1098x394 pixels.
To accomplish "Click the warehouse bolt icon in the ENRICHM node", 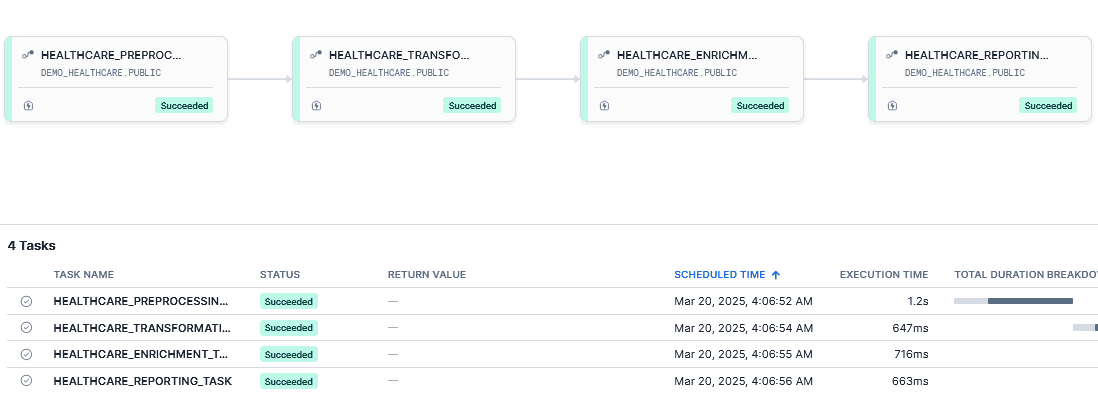I will 604,106.
